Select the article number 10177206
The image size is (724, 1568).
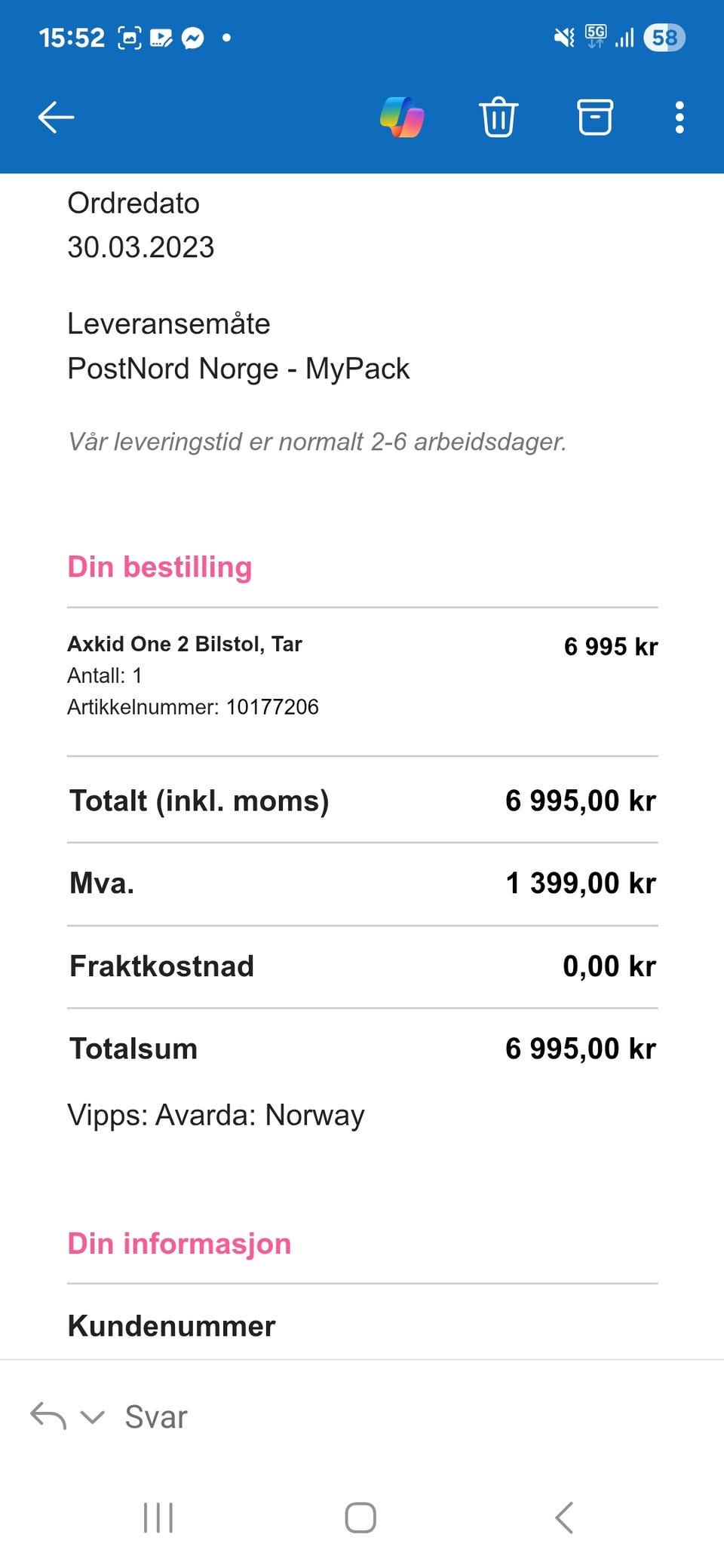click(x=272, y=707)
